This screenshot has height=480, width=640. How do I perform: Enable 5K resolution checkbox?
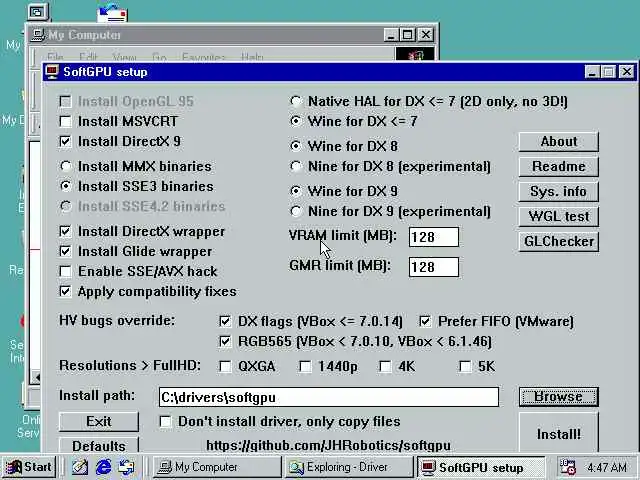(x=465, y=367)
